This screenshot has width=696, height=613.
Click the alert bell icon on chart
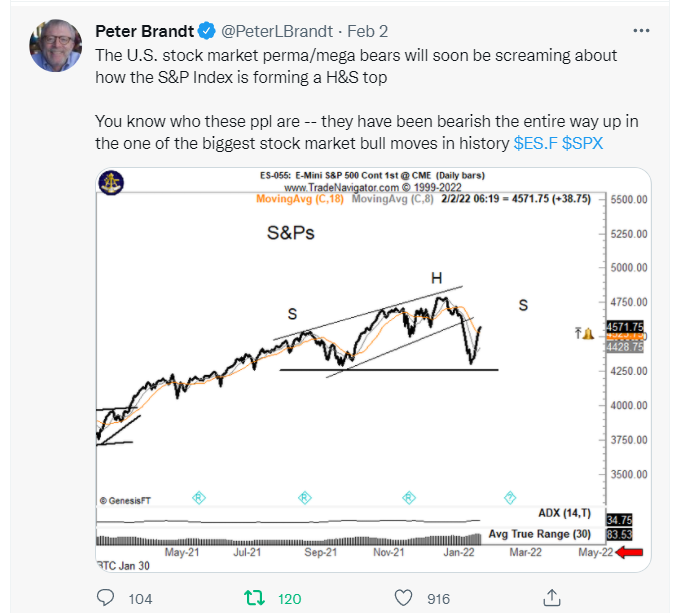point(589,333)
